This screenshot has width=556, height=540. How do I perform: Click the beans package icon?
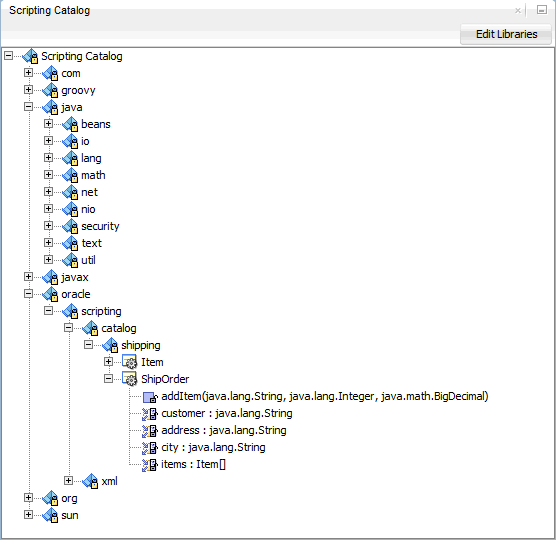point(70,124)
